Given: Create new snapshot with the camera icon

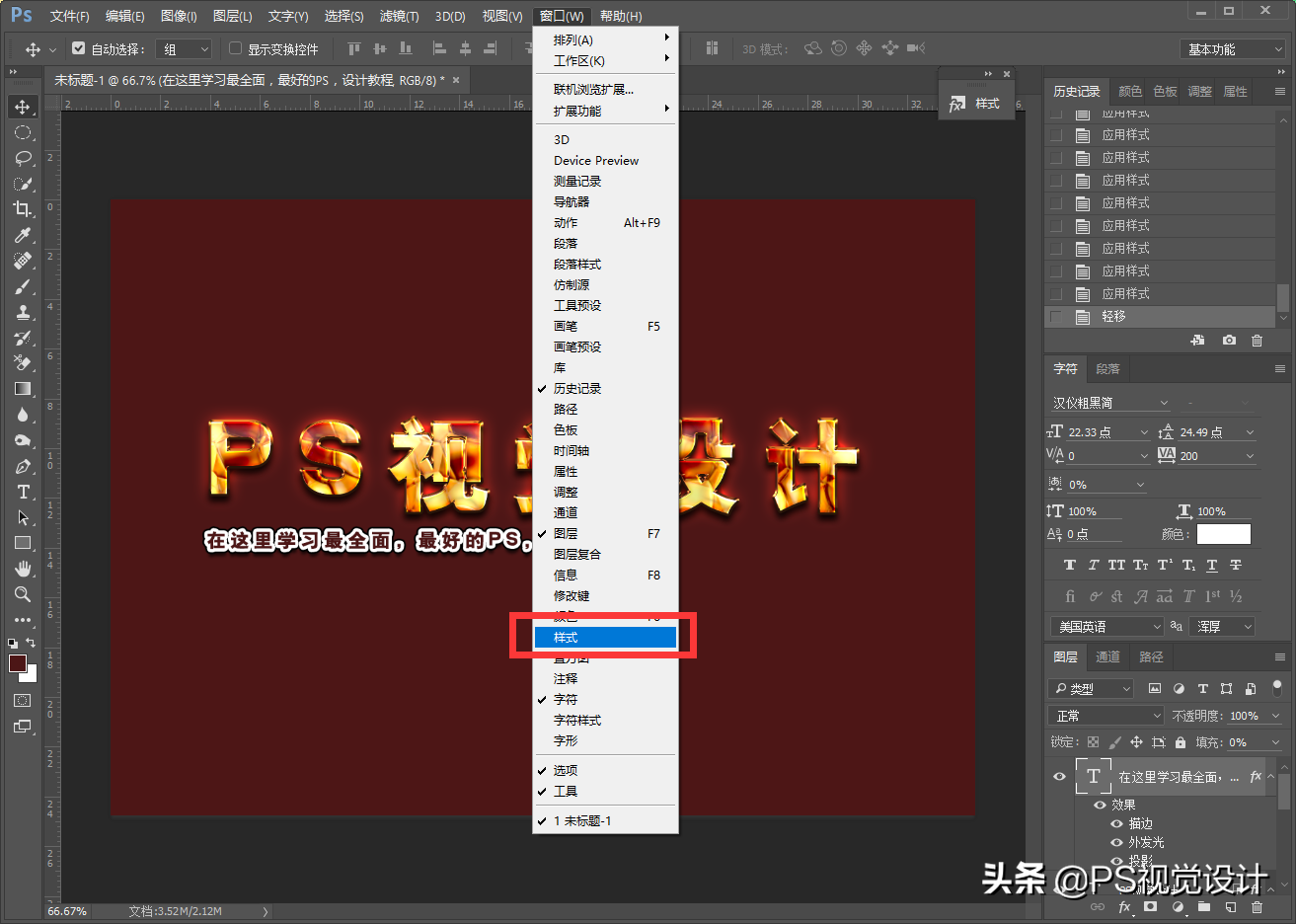Looking at the screenshot, I should click(1229, 341).
